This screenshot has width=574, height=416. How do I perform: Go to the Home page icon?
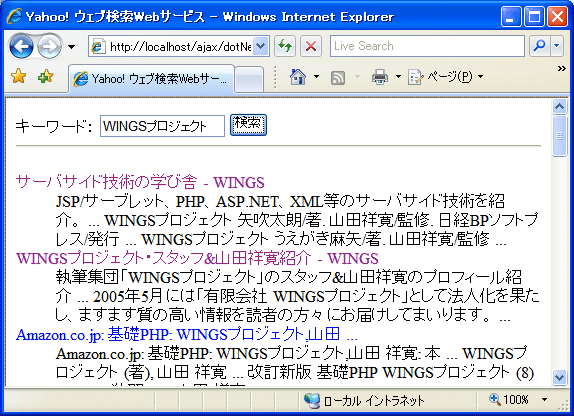298,77
